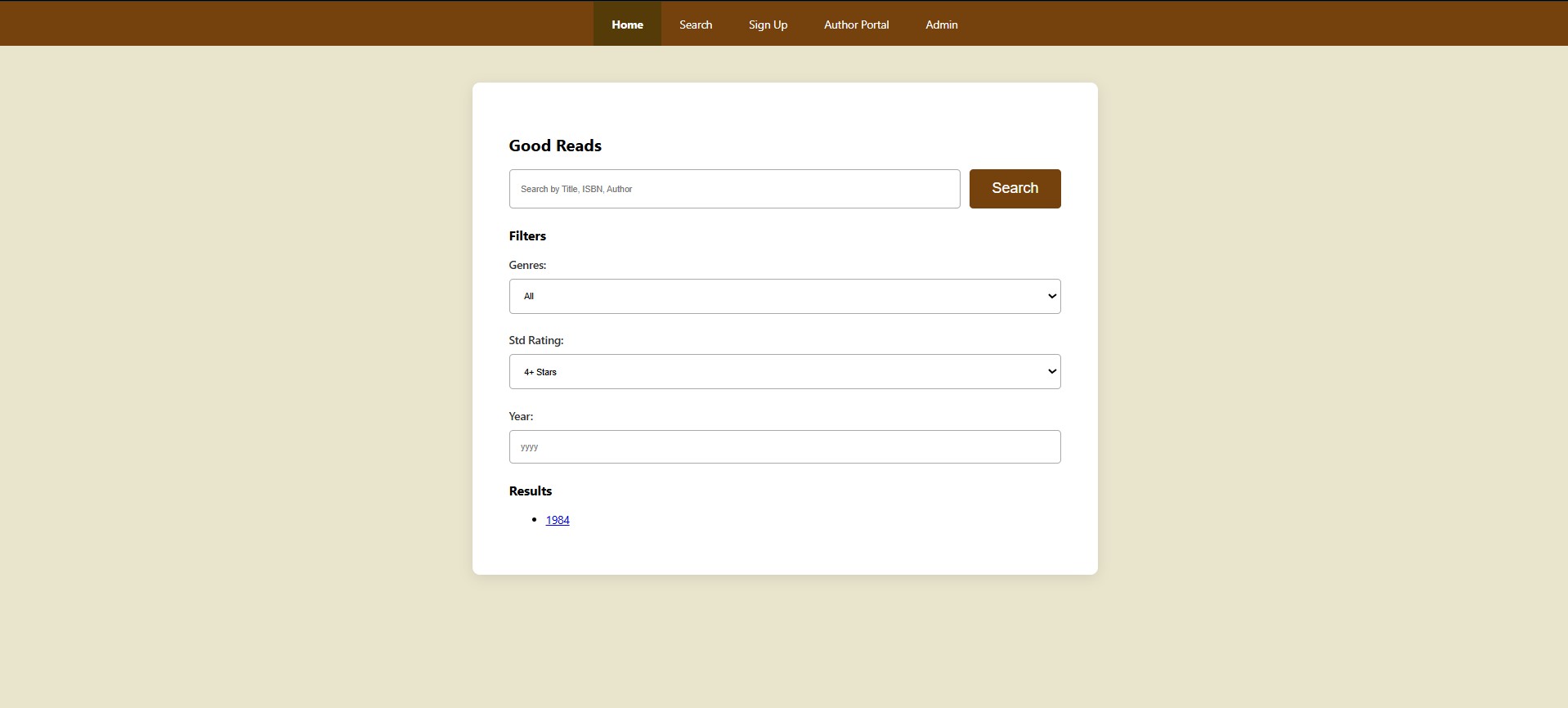Click the Good Reads heading
The height and width of the screenshot is (708, 1568).
point(555,146)
